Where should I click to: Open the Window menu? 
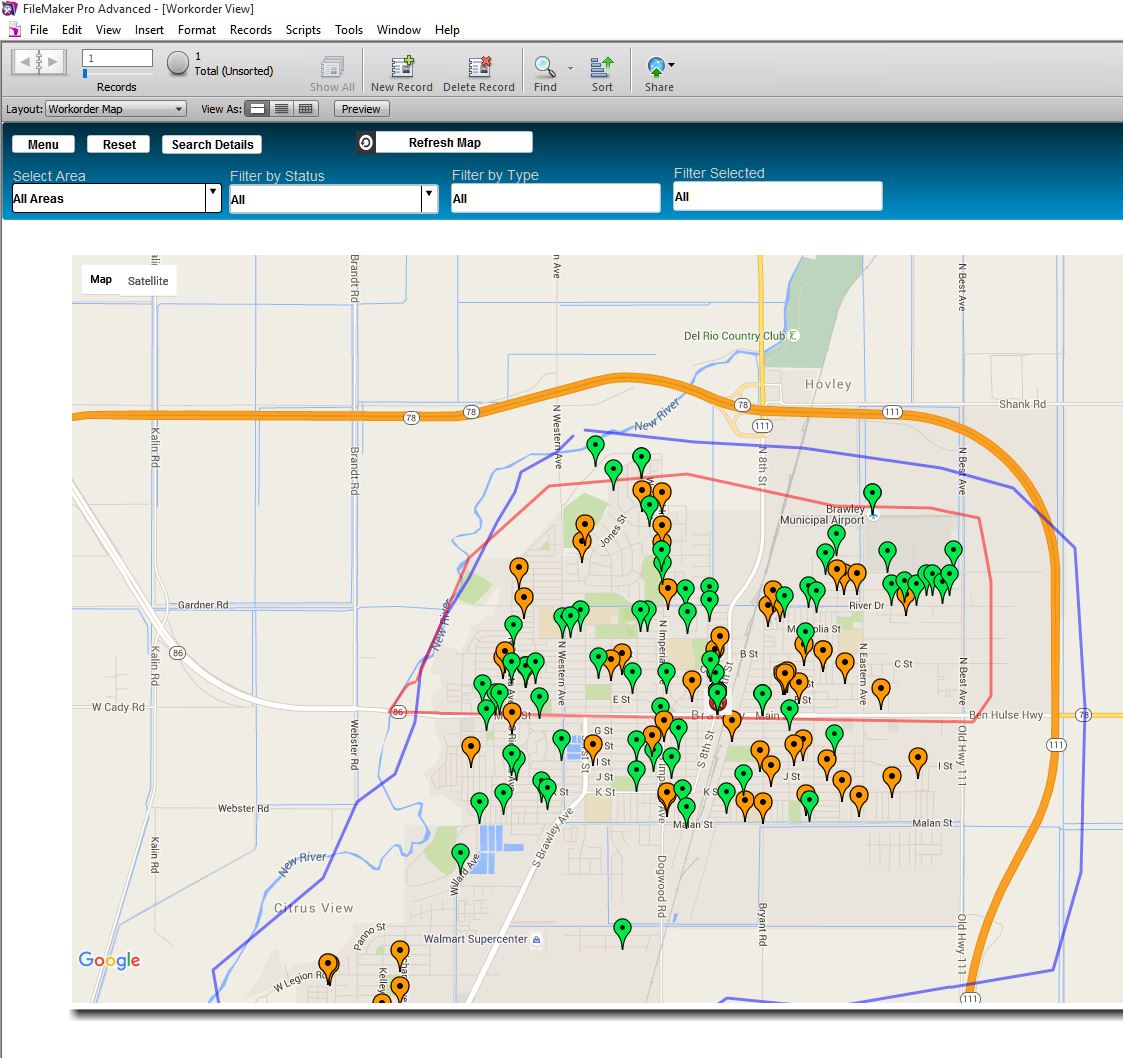pos(399,30)
